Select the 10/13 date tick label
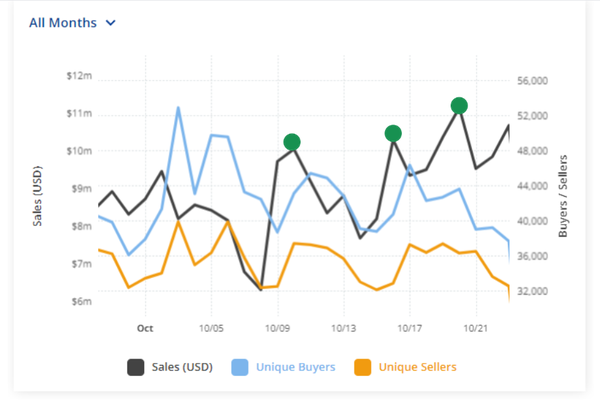The height and width of the screenshot is (400, 600). 344,327
